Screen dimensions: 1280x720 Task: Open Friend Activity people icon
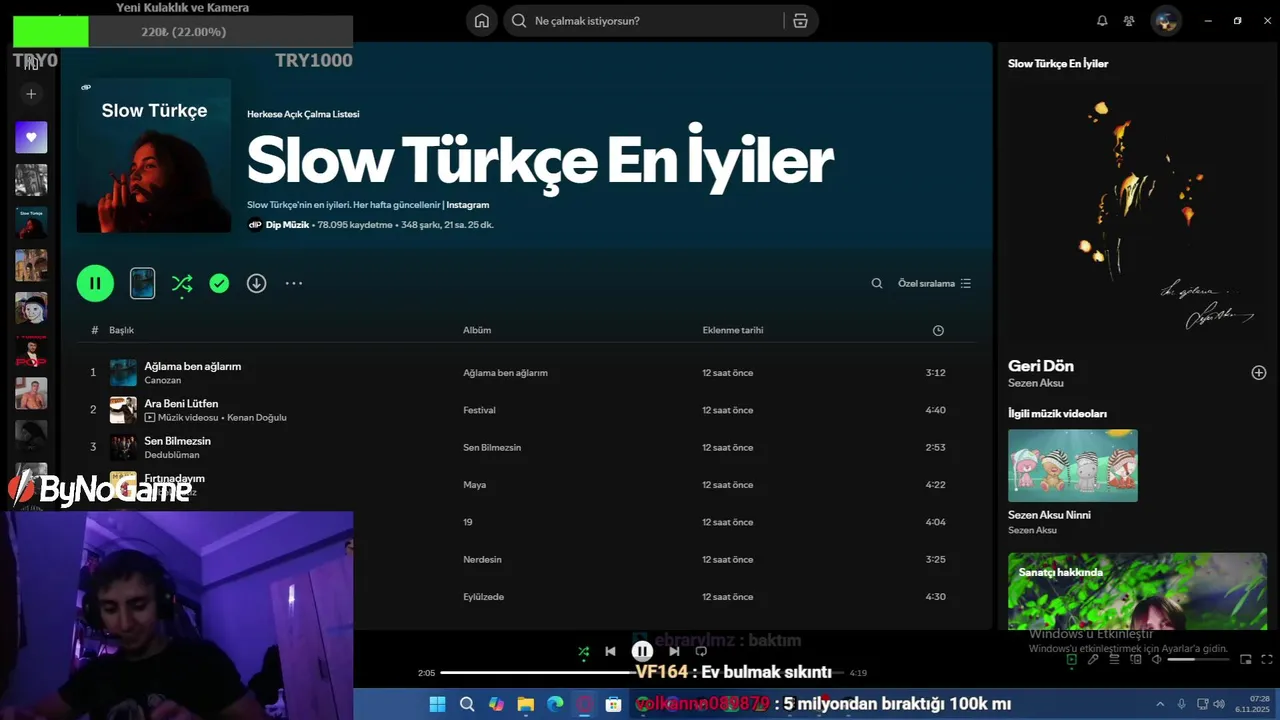pyautogui.click(x=1129, y=21)
